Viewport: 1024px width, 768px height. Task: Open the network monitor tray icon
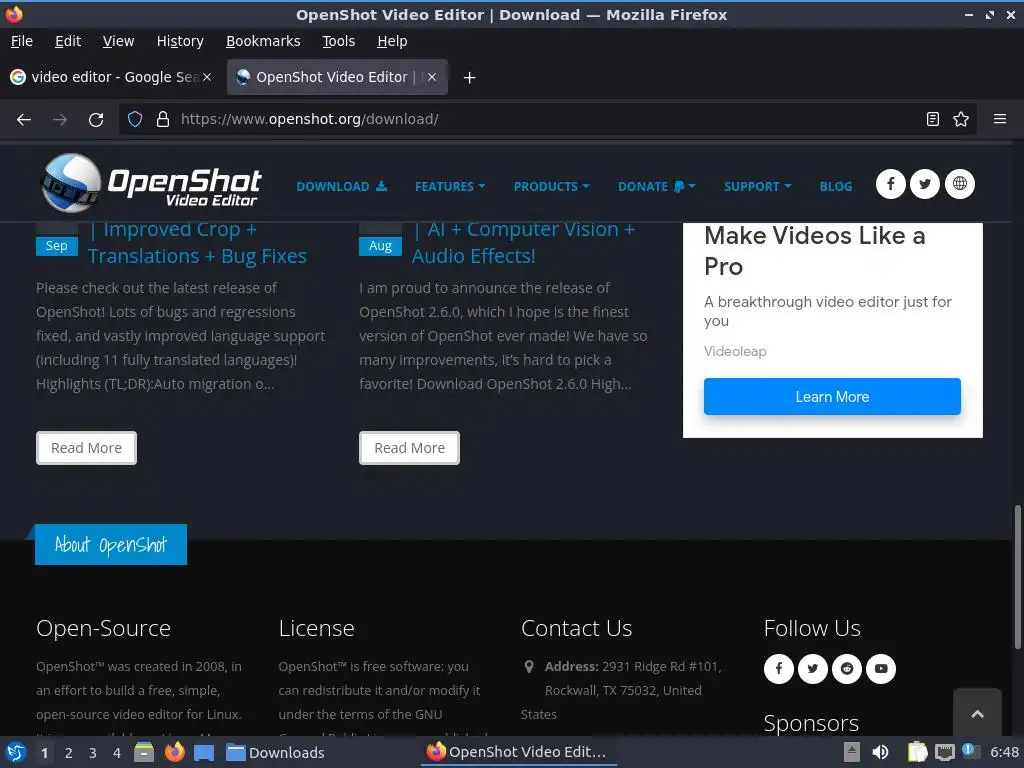944,752
